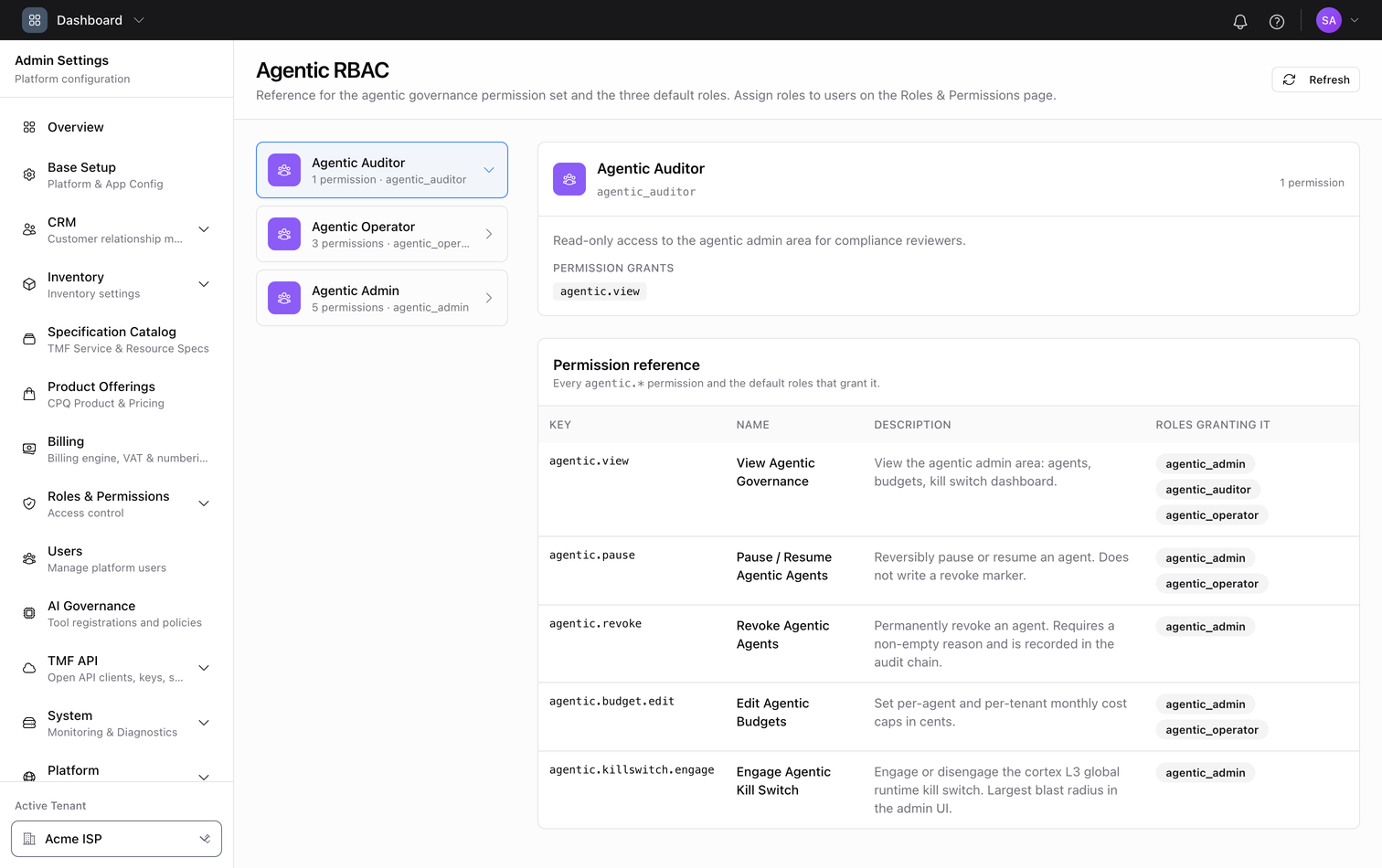The height and width of the screenshot is (868, 1382).
Task: Click the Dashboard grid logo icon
Action: click(x=35, y=20)
